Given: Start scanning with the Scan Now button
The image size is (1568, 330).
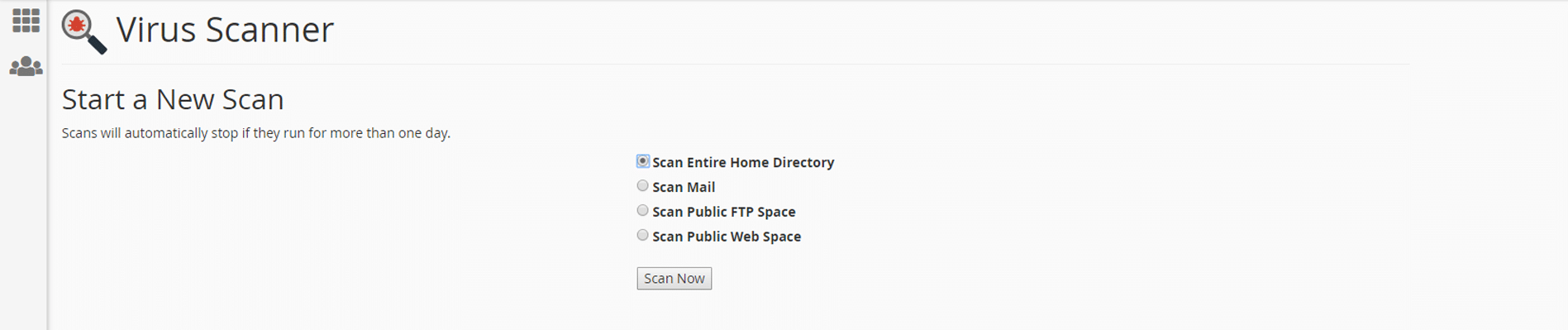Looking at the screenshot, I should pos(674,279).
